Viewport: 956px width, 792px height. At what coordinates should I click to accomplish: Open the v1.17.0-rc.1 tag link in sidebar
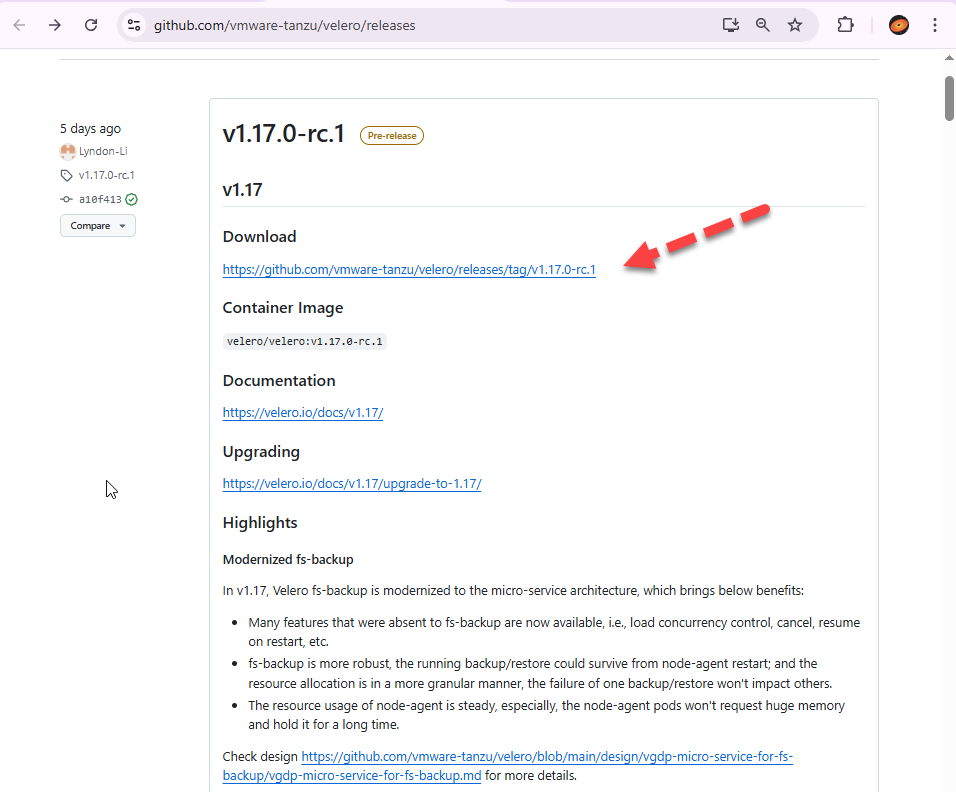(x=106, y=176)
